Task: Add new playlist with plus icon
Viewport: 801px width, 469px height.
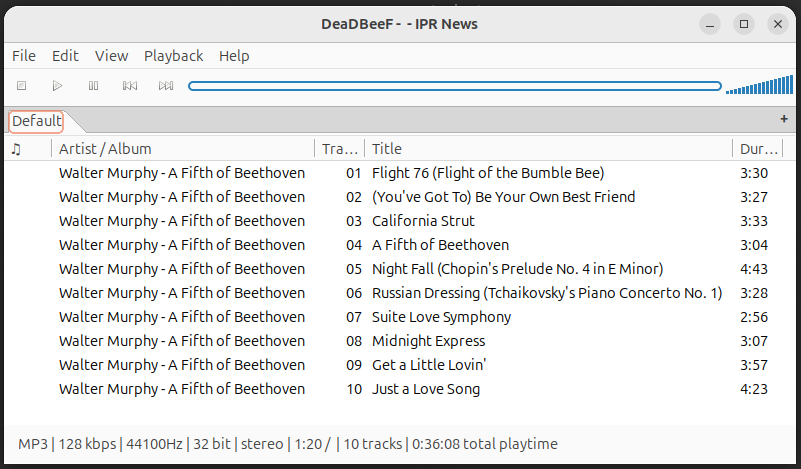Action: [784, 119]
